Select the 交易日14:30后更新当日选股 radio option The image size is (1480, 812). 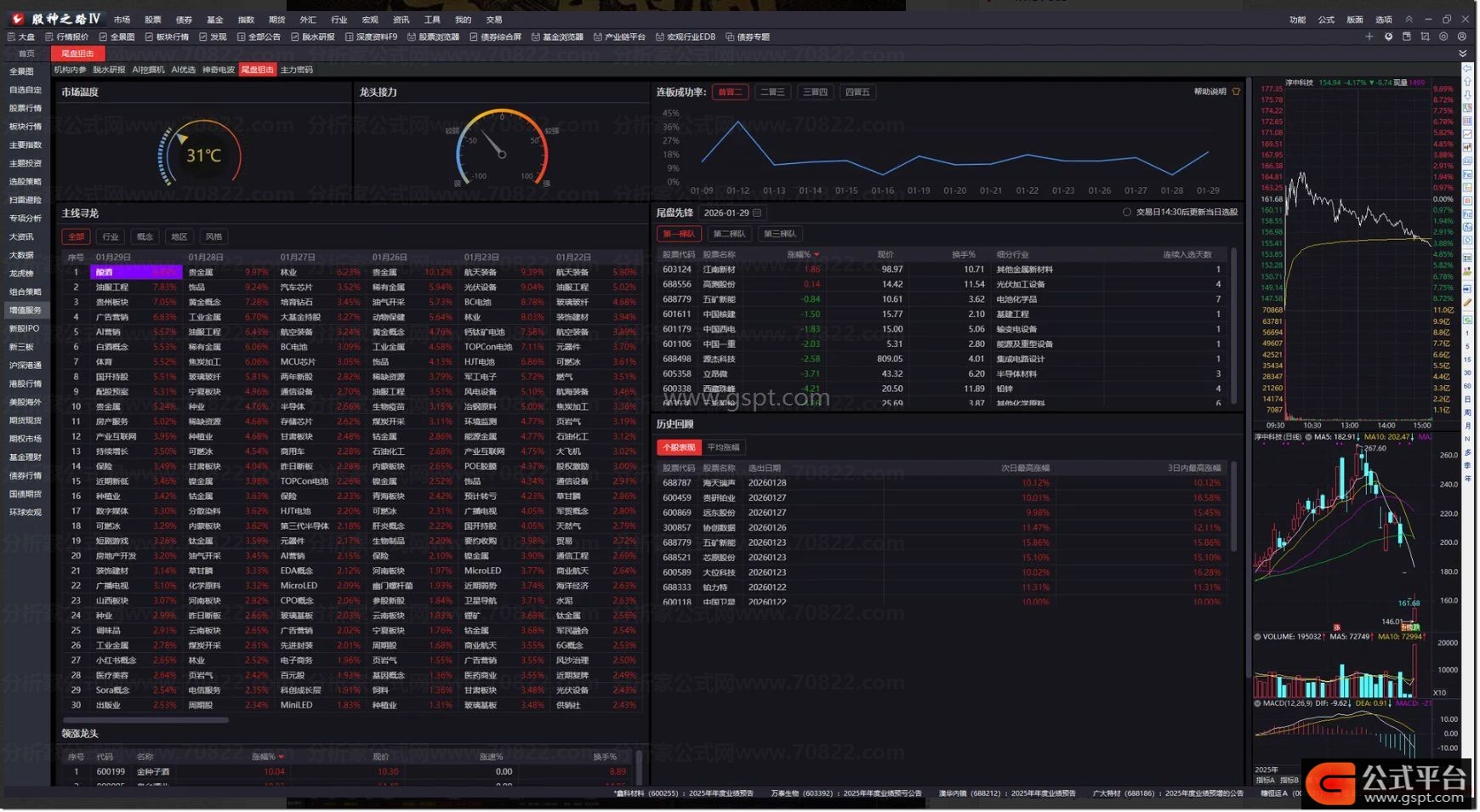[1127, 213]
